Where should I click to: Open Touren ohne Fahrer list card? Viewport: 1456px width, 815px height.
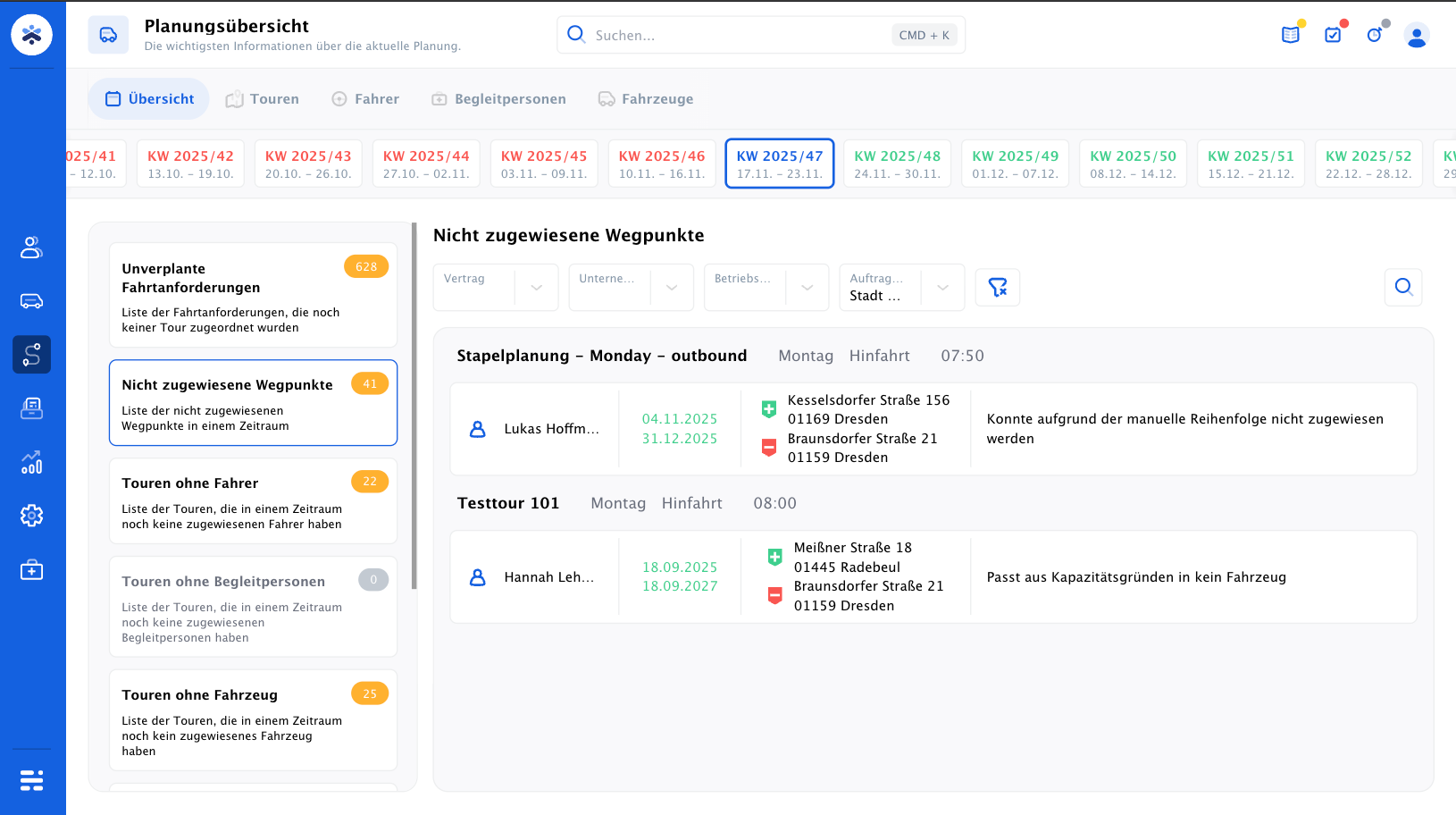pyautogui.click(x=253, y=501)
